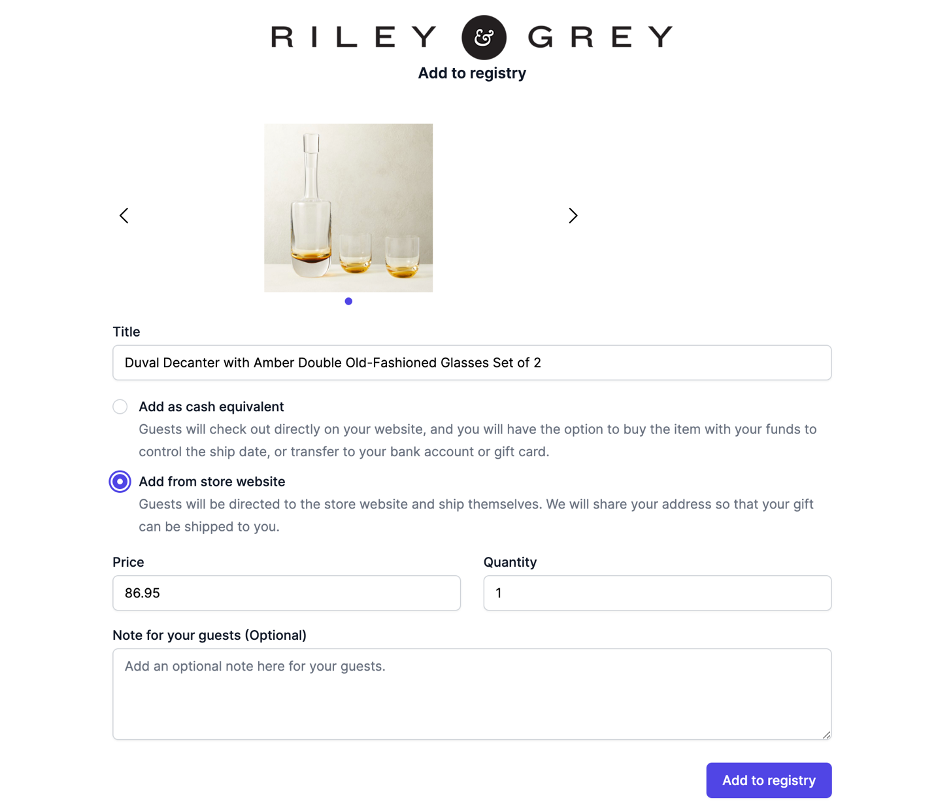Click the decanter product photo thumbnail
This screenshot has width=936, height=802.
[348, 207]
